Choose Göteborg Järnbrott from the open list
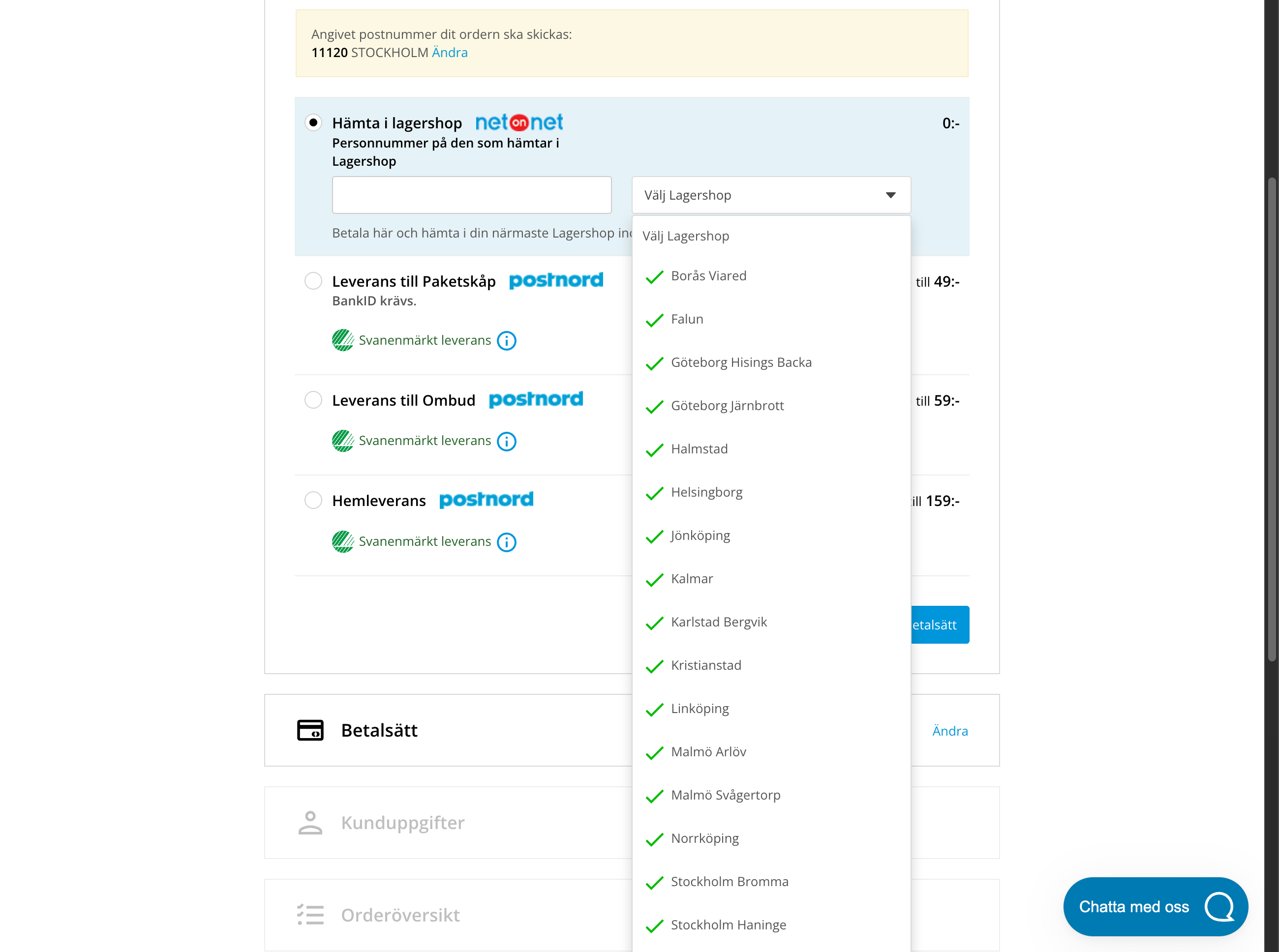 727,406
